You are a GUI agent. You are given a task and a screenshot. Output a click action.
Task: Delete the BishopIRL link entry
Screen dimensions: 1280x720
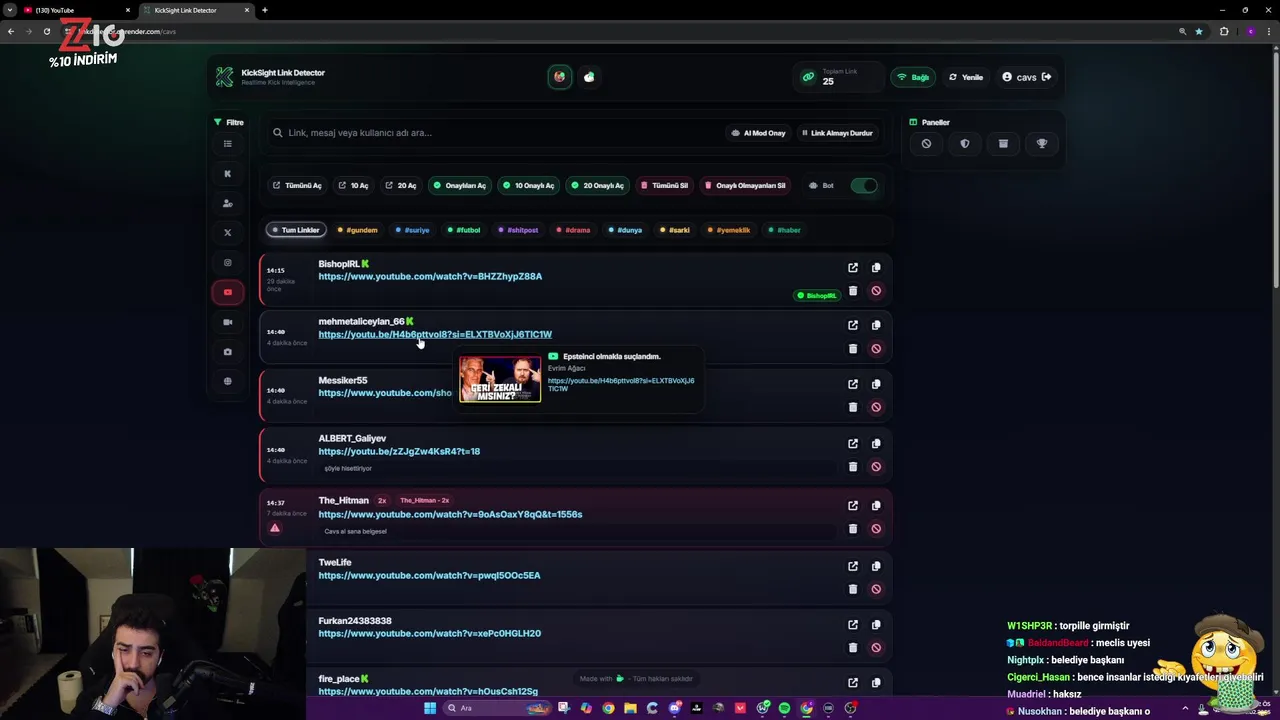(853, 291)
